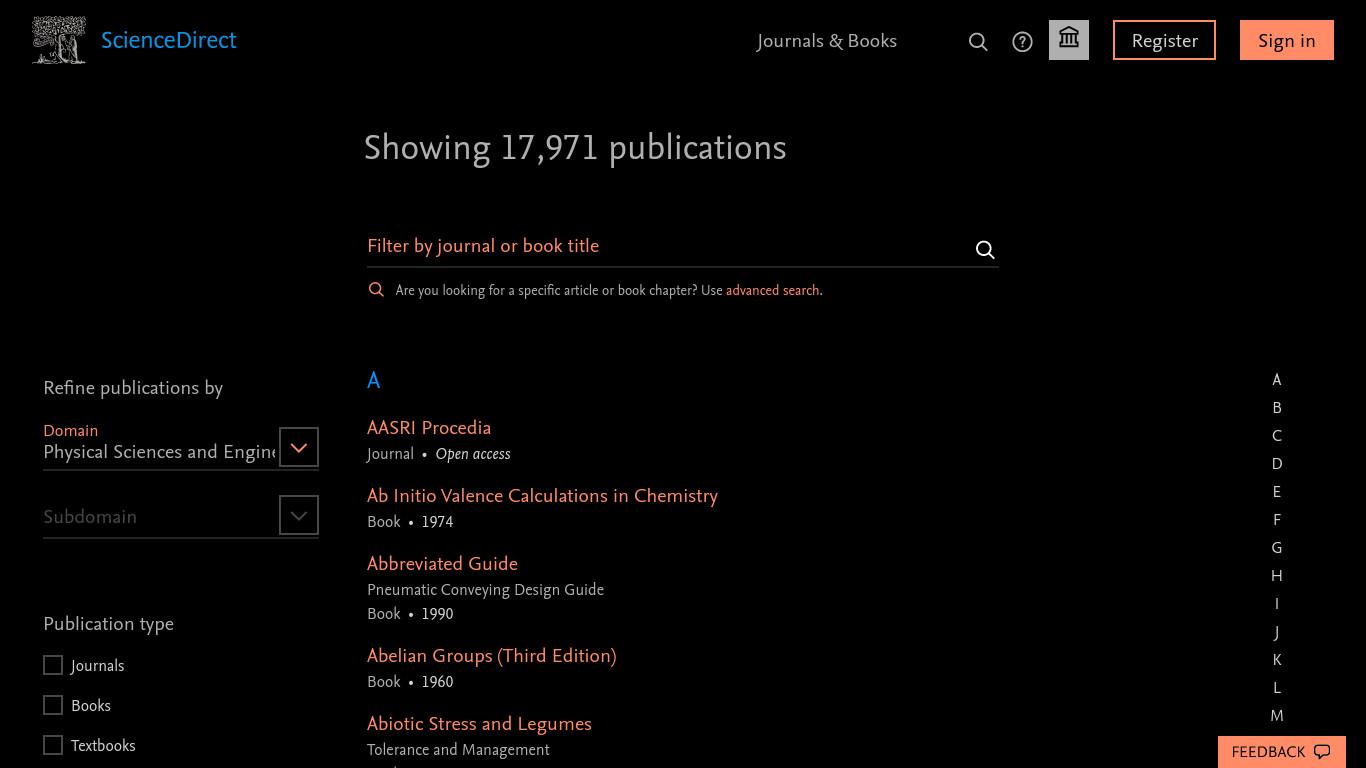Click Pneumatic Conveying Design Guide subtitle
The image size is (1366, 768).
point(485,590)
